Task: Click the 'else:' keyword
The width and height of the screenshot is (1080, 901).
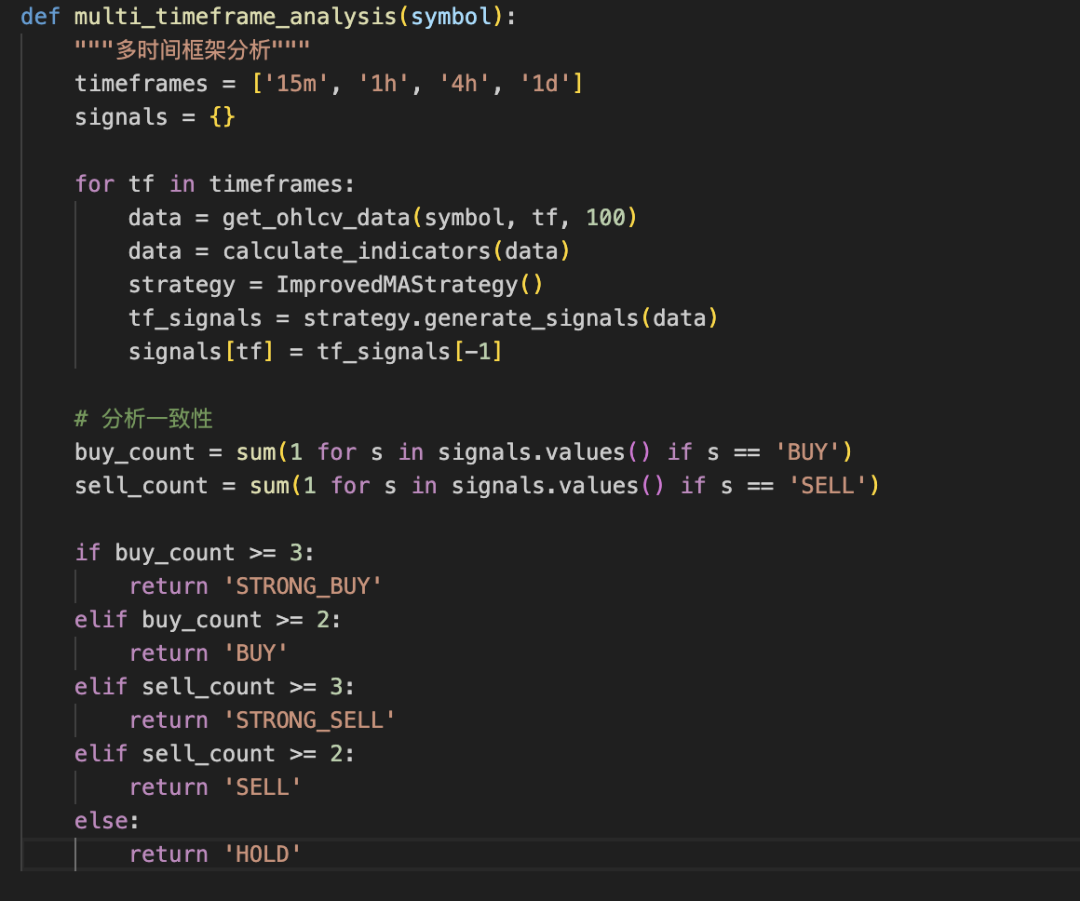Action: pos(107,820)
